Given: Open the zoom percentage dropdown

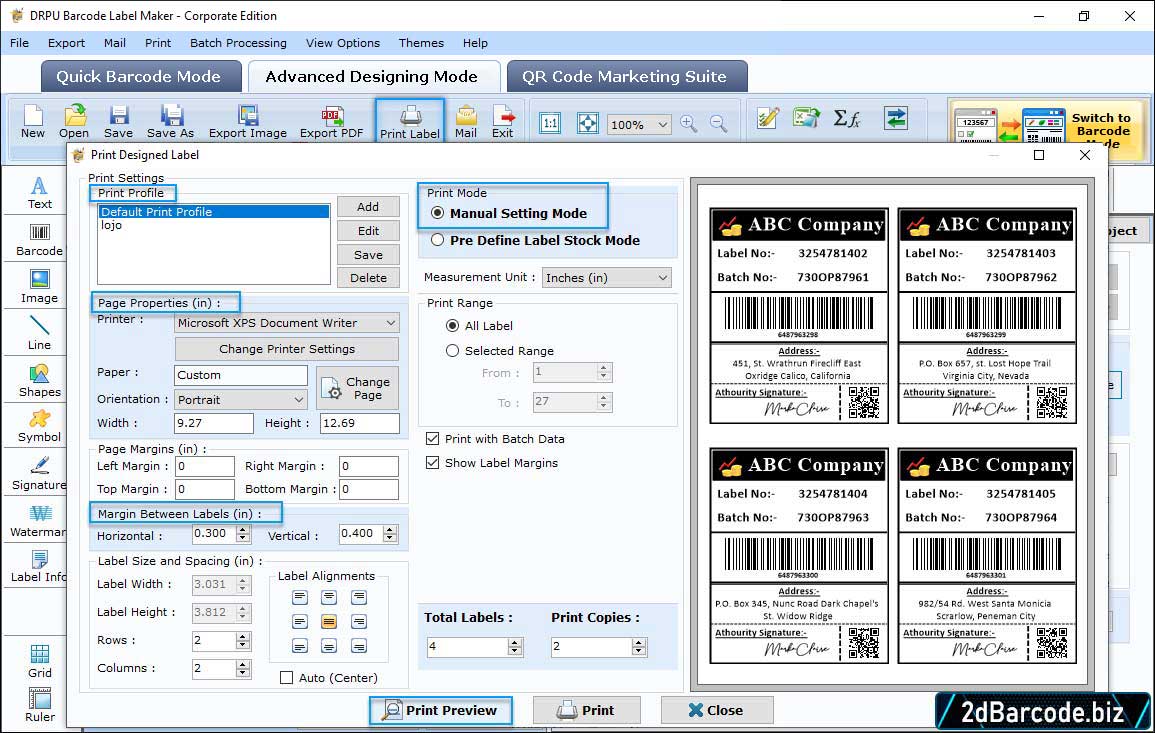Looking at the screenshot, I should pyautogui.click(x=639, y=124).
